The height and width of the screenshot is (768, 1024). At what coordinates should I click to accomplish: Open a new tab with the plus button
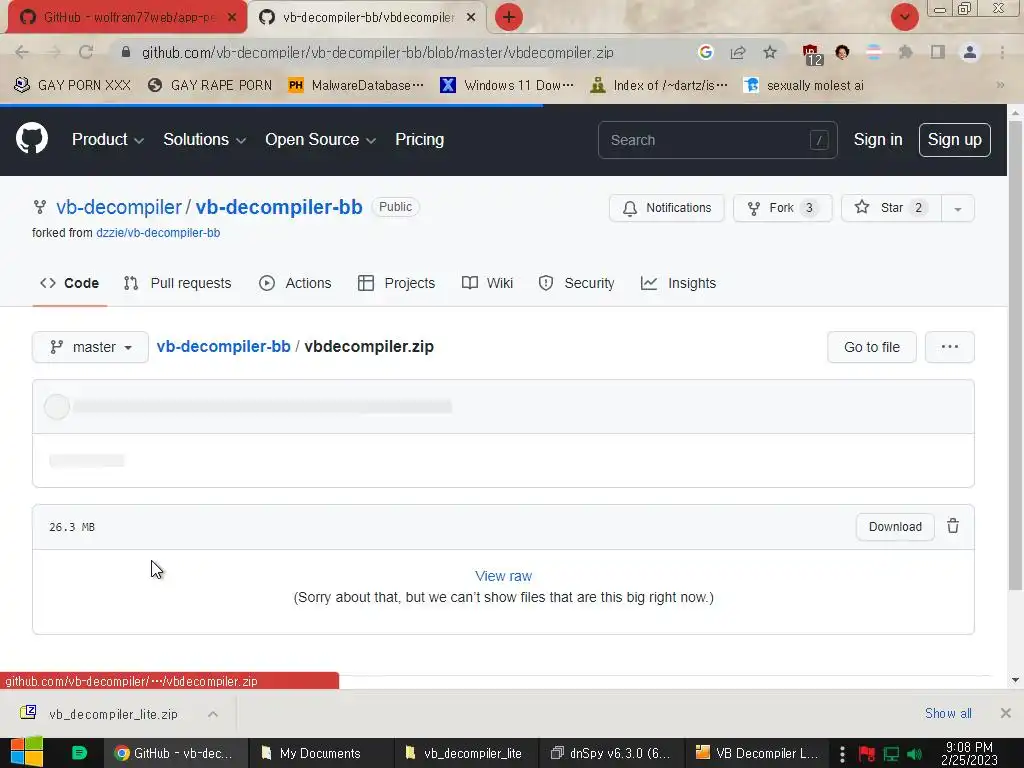tap(509, 17)
